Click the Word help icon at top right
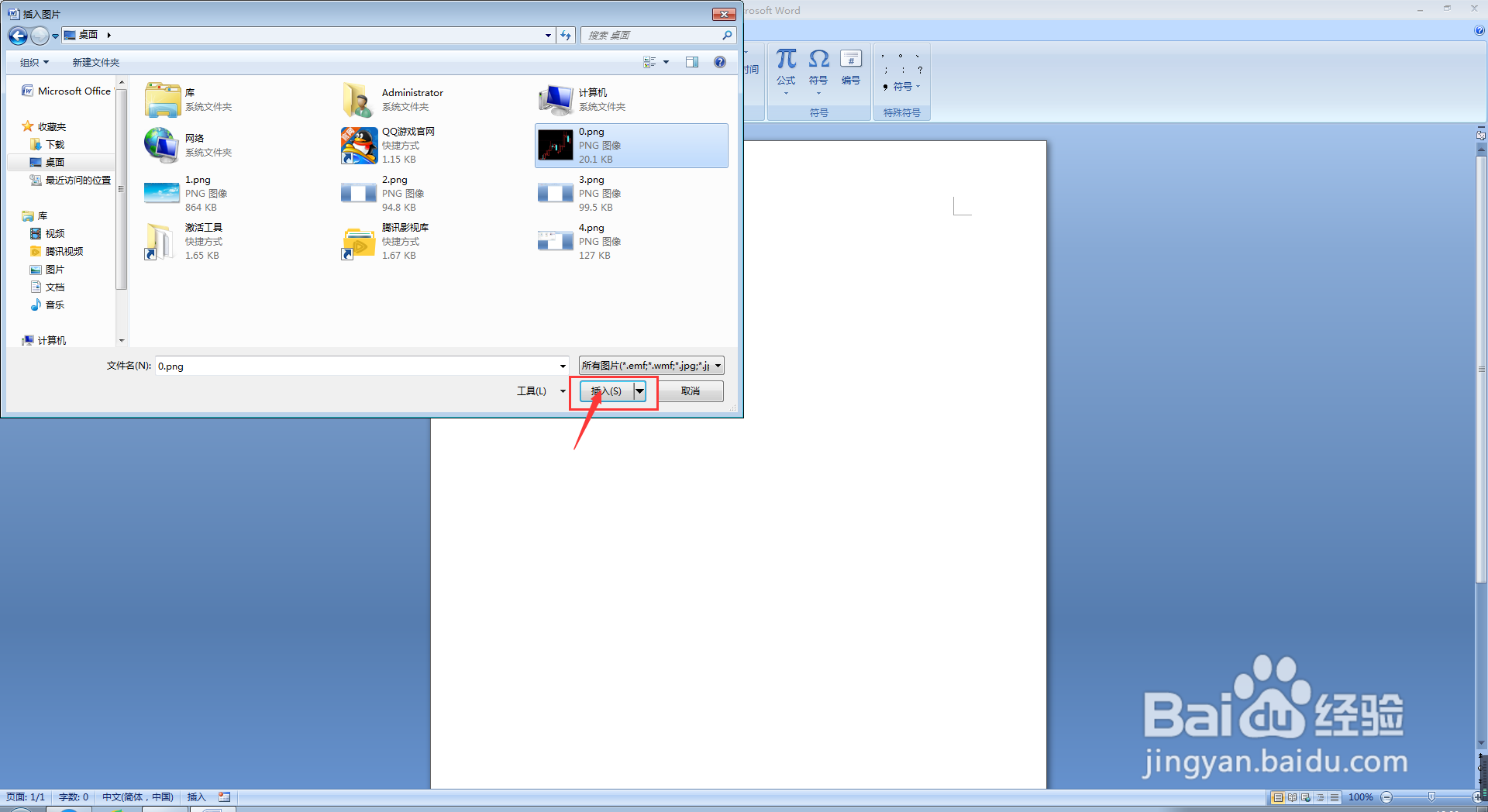1488x812 pixels. pyautogui.click(x=1479, y=31)
